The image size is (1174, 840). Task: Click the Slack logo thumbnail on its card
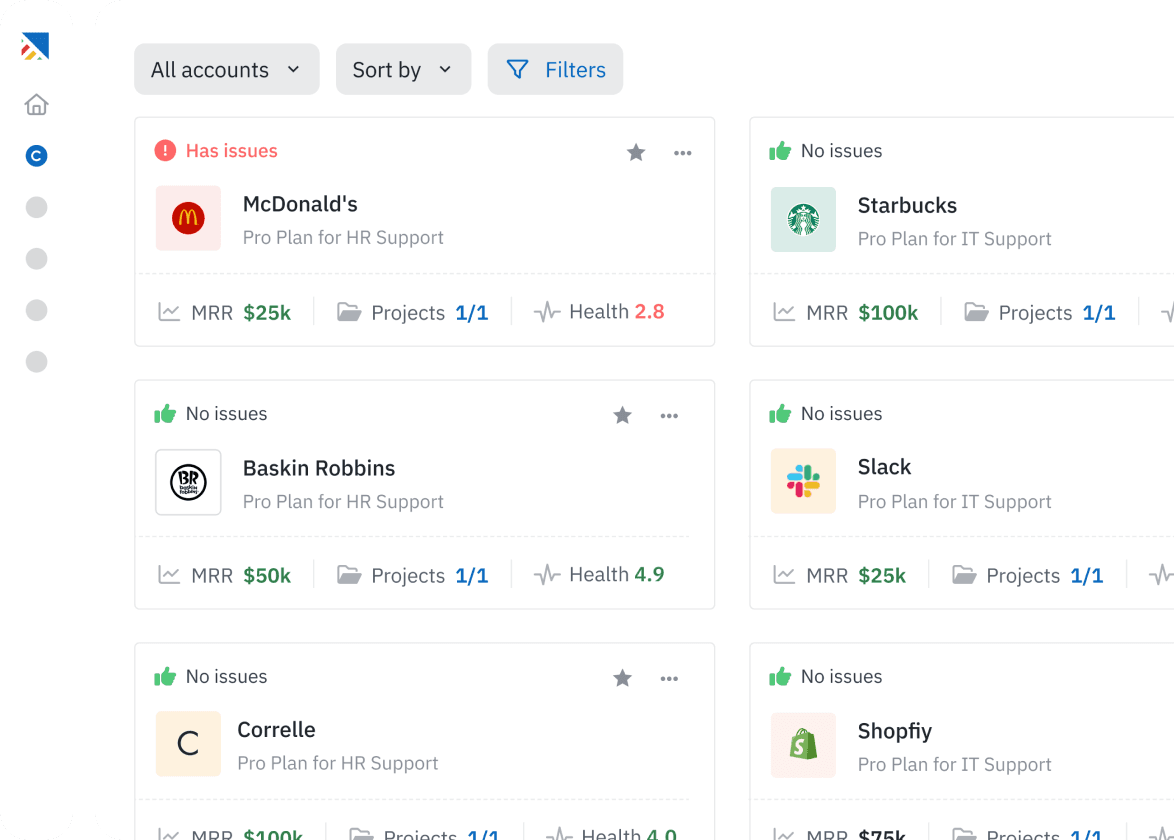(803, 481)
